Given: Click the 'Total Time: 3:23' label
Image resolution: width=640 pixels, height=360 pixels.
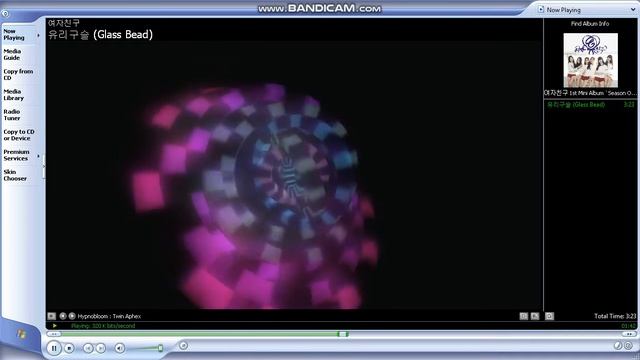Looking at the screenshot, I should point(615,316).
